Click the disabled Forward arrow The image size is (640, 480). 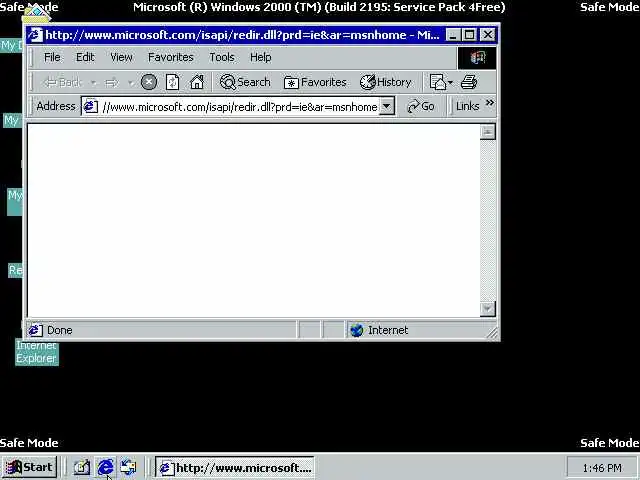point(111,82)
